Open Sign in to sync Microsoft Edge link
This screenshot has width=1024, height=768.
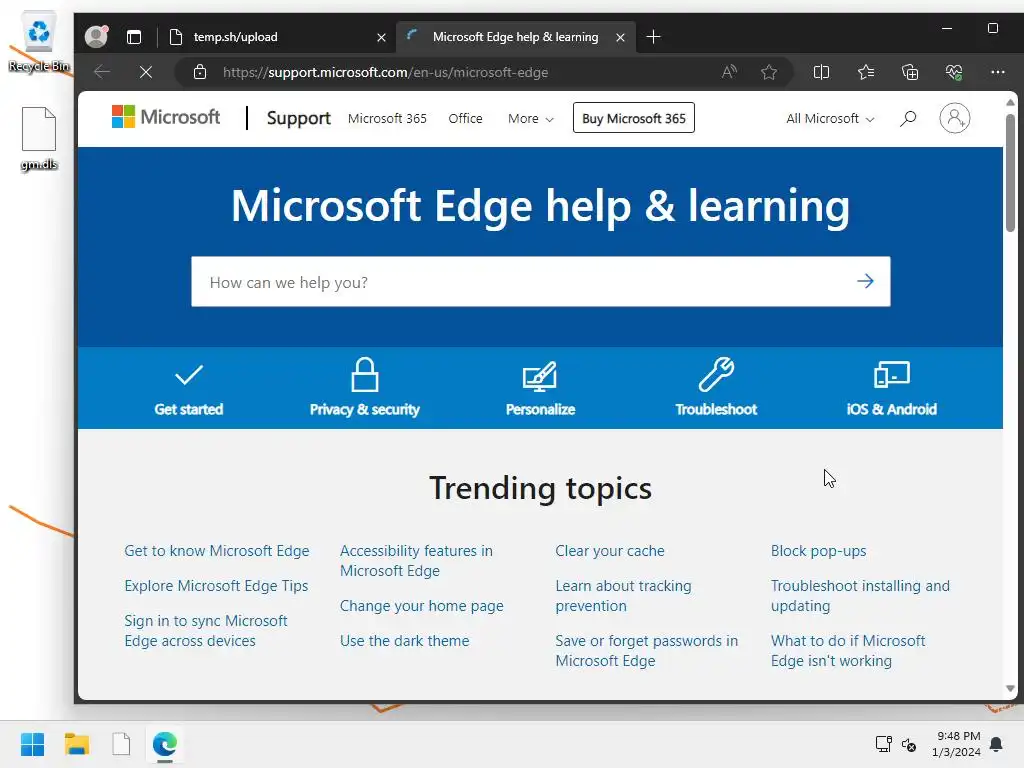pos(206,630)
